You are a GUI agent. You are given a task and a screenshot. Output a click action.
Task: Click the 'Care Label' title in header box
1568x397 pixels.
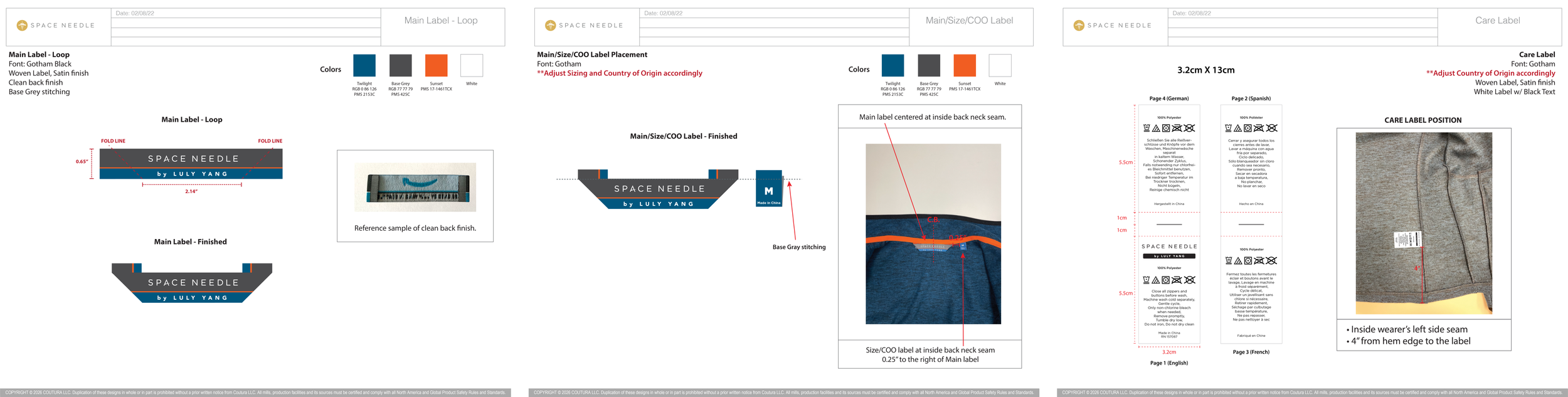pyautogui.click(x=1498, y=20)
